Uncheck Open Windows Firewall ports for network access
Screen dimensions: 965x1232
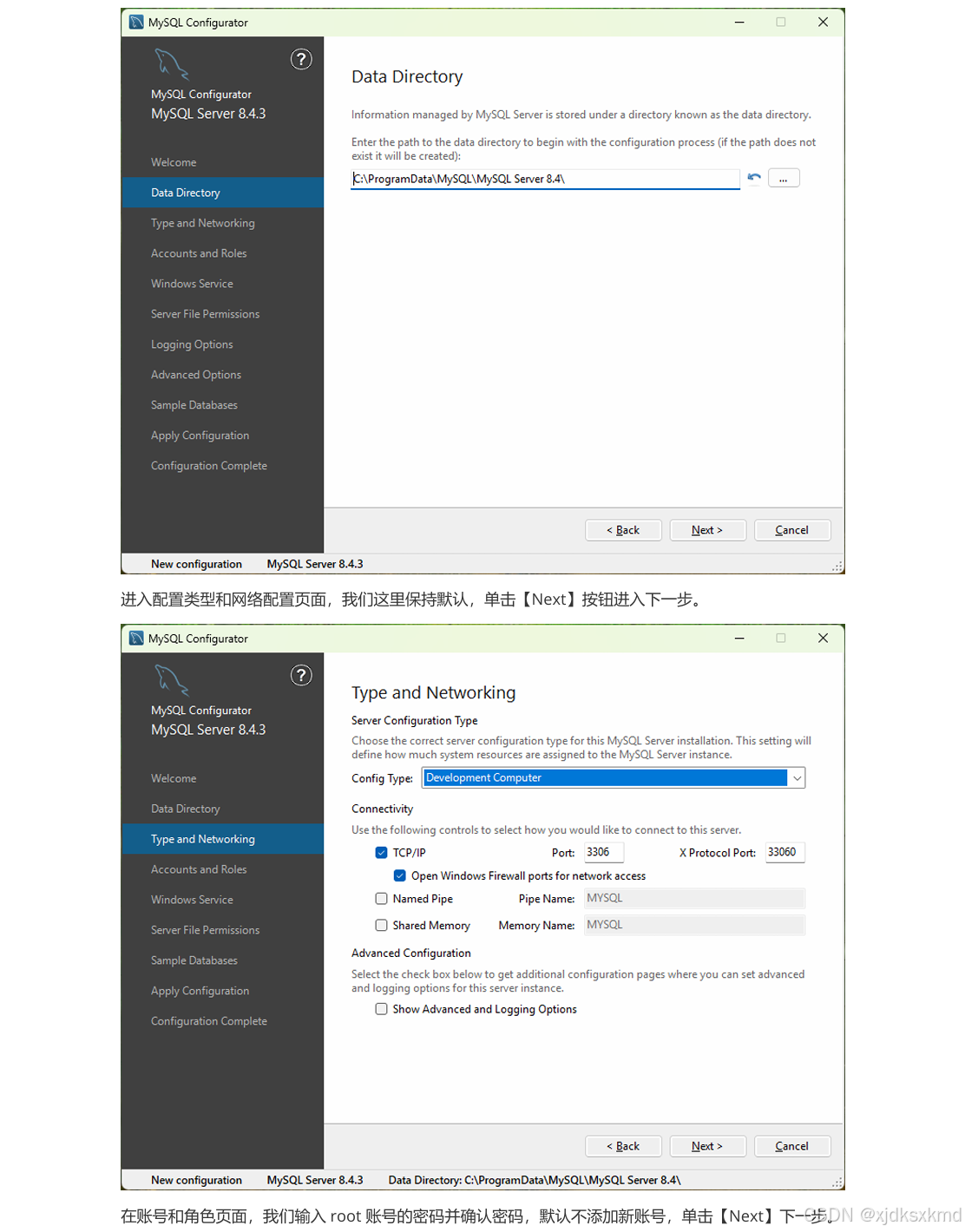click(399, 875)
